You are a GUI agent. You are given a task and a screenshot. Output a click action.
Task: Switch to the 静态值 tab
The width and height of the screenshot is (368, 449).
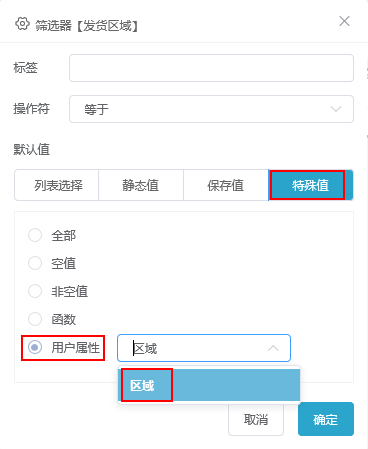(x=141, y=185)
